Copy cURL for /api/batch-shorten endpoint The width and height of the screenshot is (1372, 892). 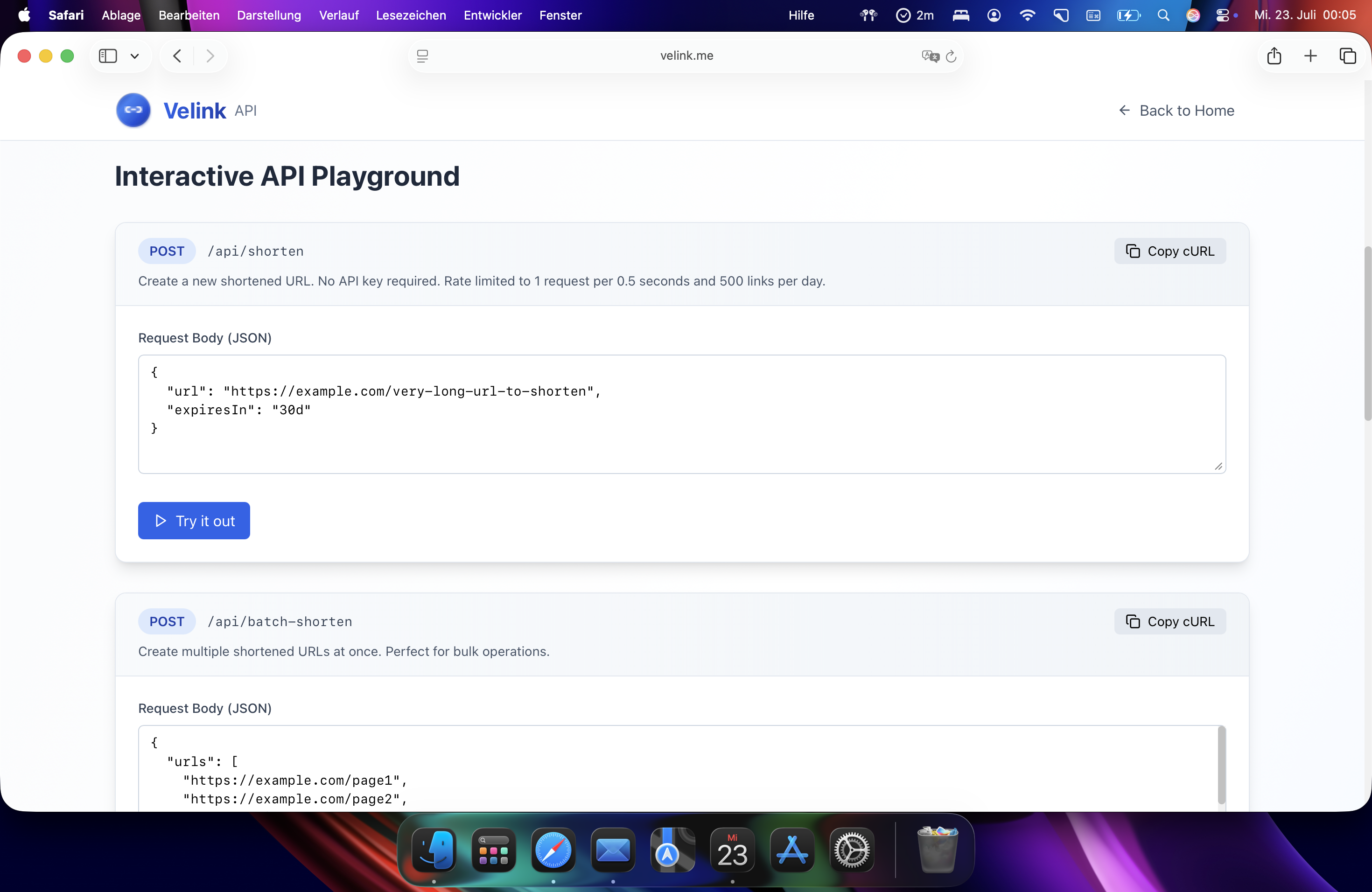pos(1169,621)
